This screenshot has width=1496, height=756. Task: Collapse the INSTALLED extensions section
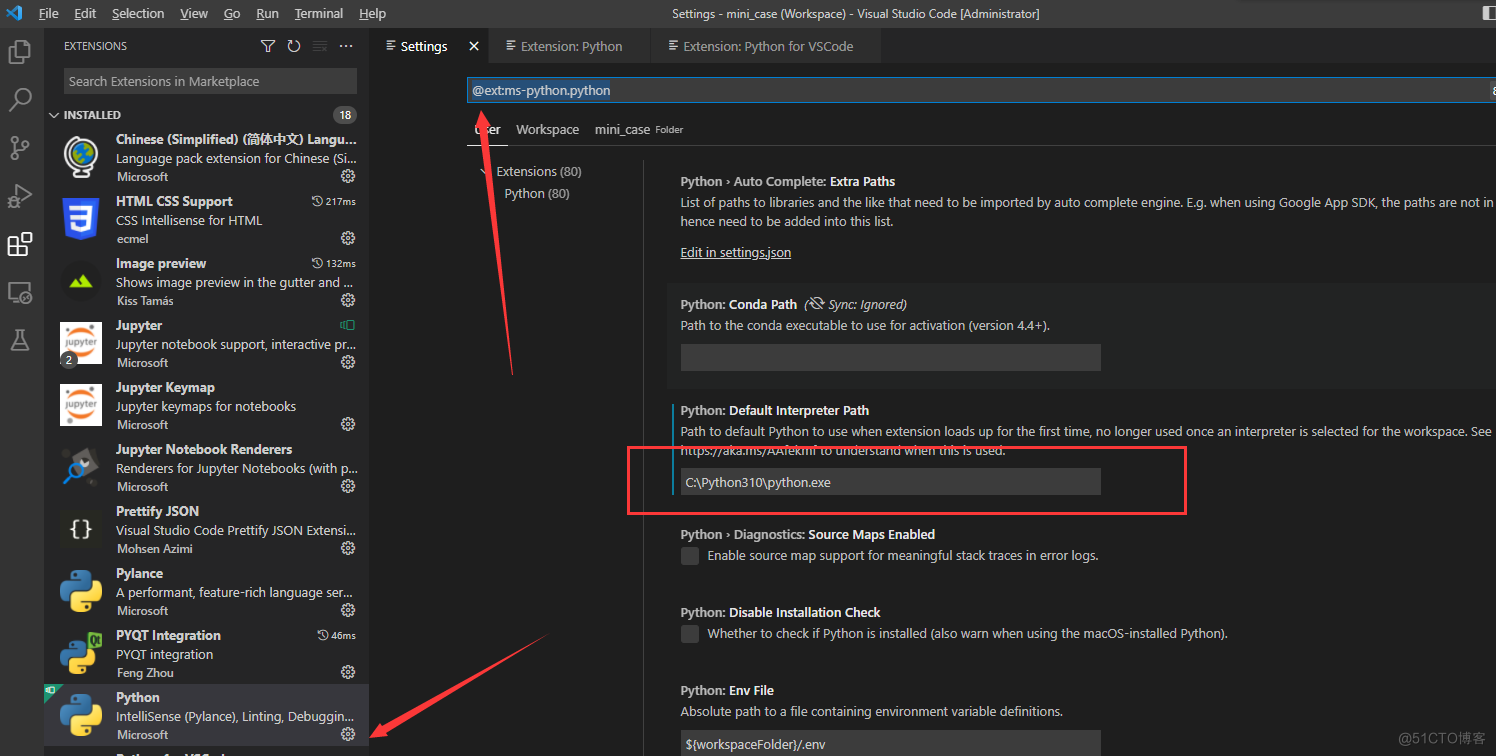54,115
